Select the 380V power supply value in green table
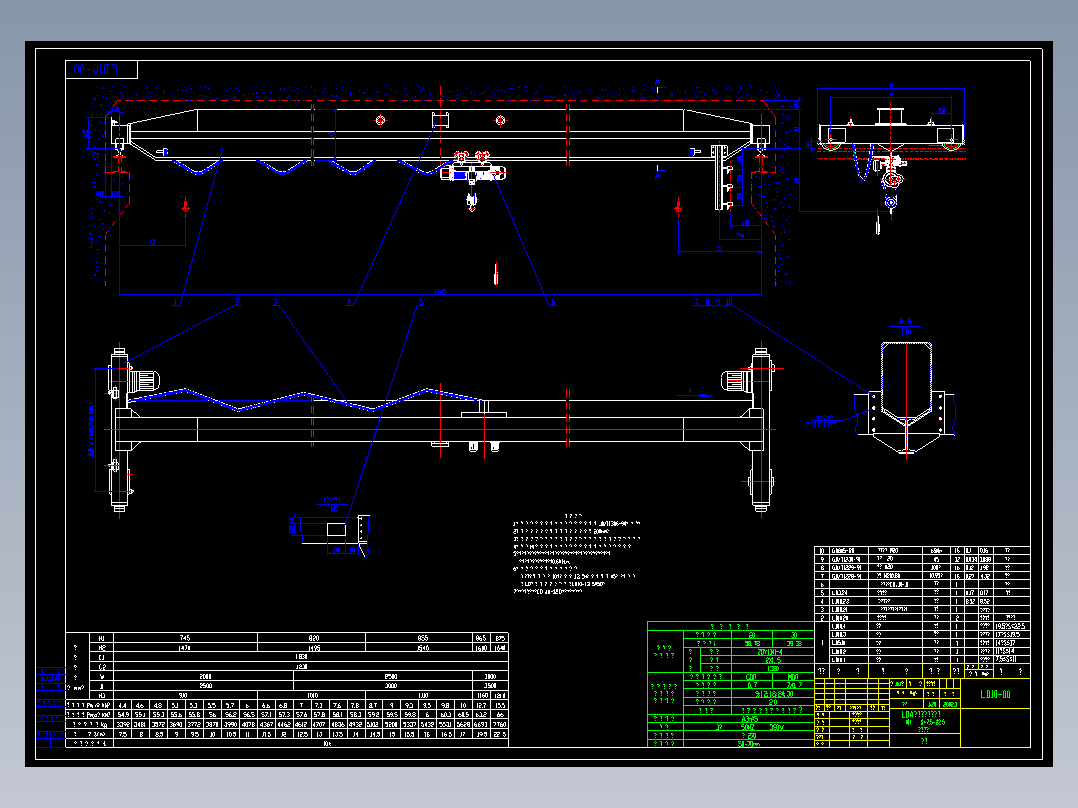The image size is (1078, 808). coord(776,728)
